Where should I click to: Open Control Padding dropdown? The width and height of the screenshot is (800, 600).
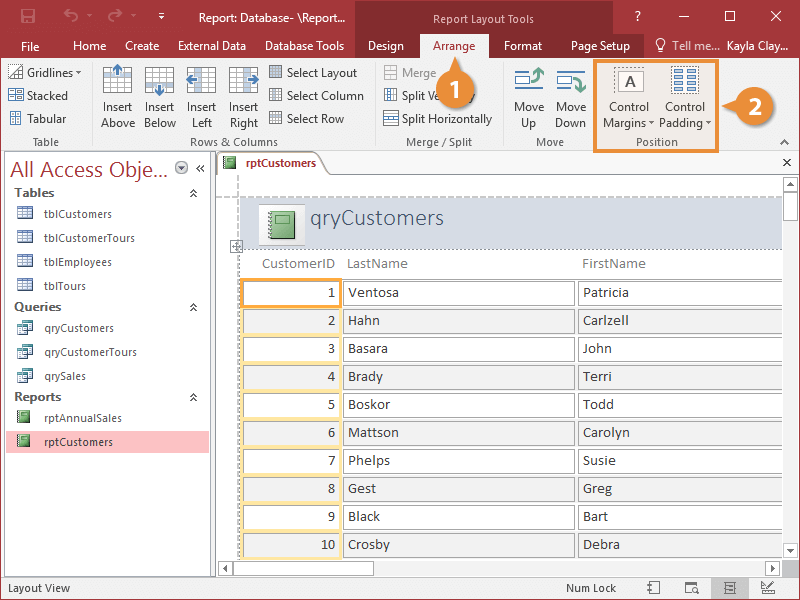click(685, 98)
